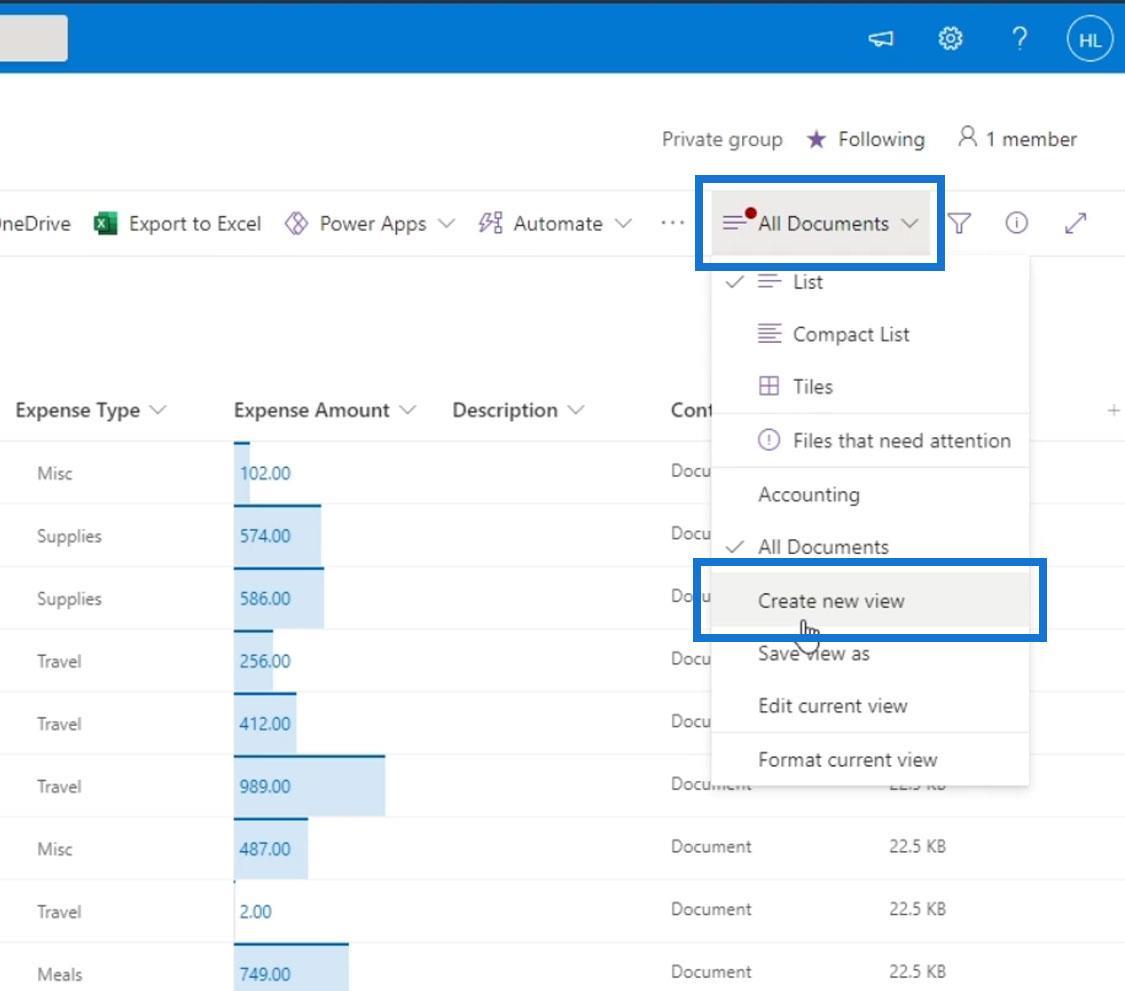This screenshot has height=991, width=1125.
Task: Click the Files that need attention icon
Action: tap(768, 439)
